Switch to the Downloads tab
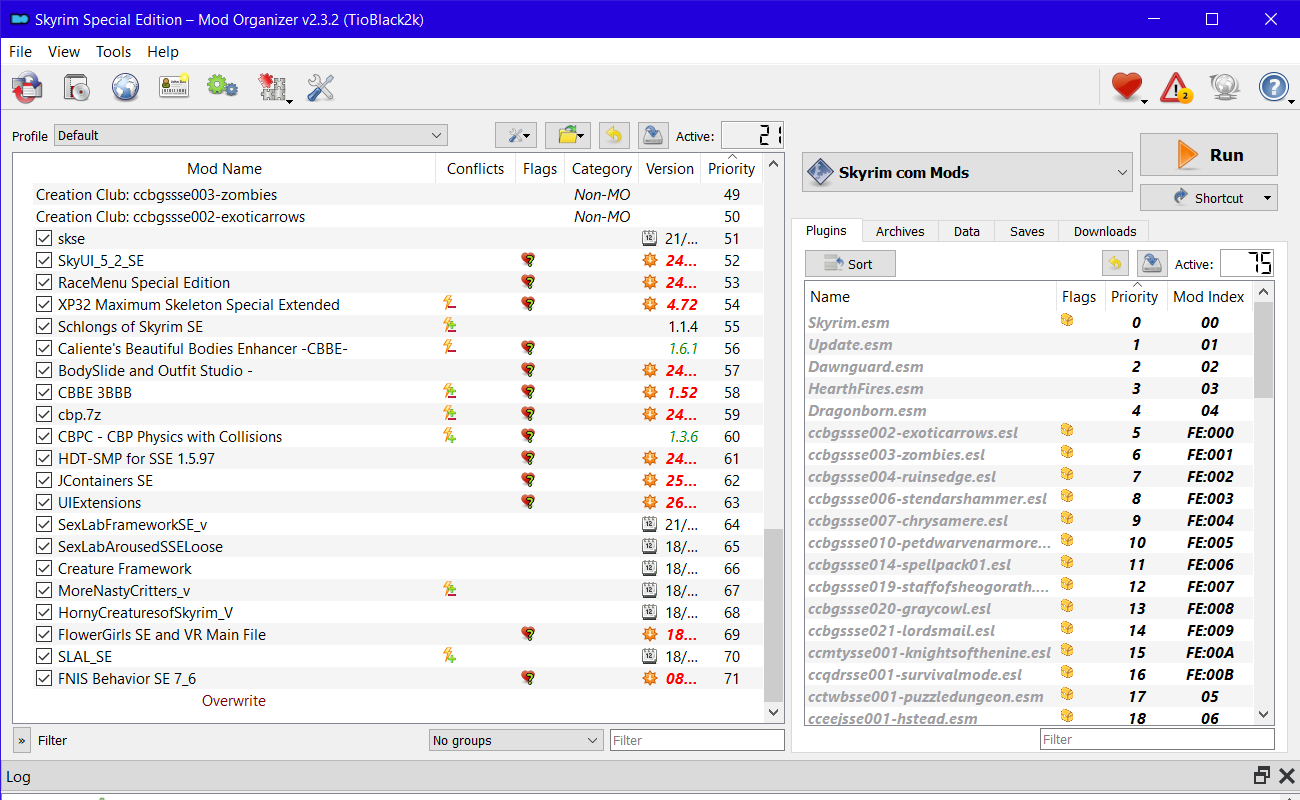This screenshot has height=800, width=1300. (x=1105, y=231)
